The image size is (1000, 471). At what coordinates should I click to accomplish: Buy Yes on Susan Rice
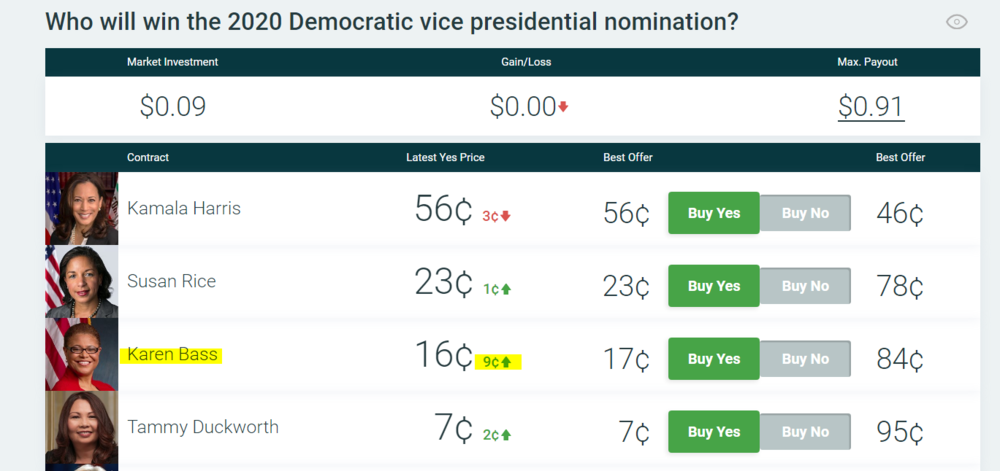click(714, 286)
